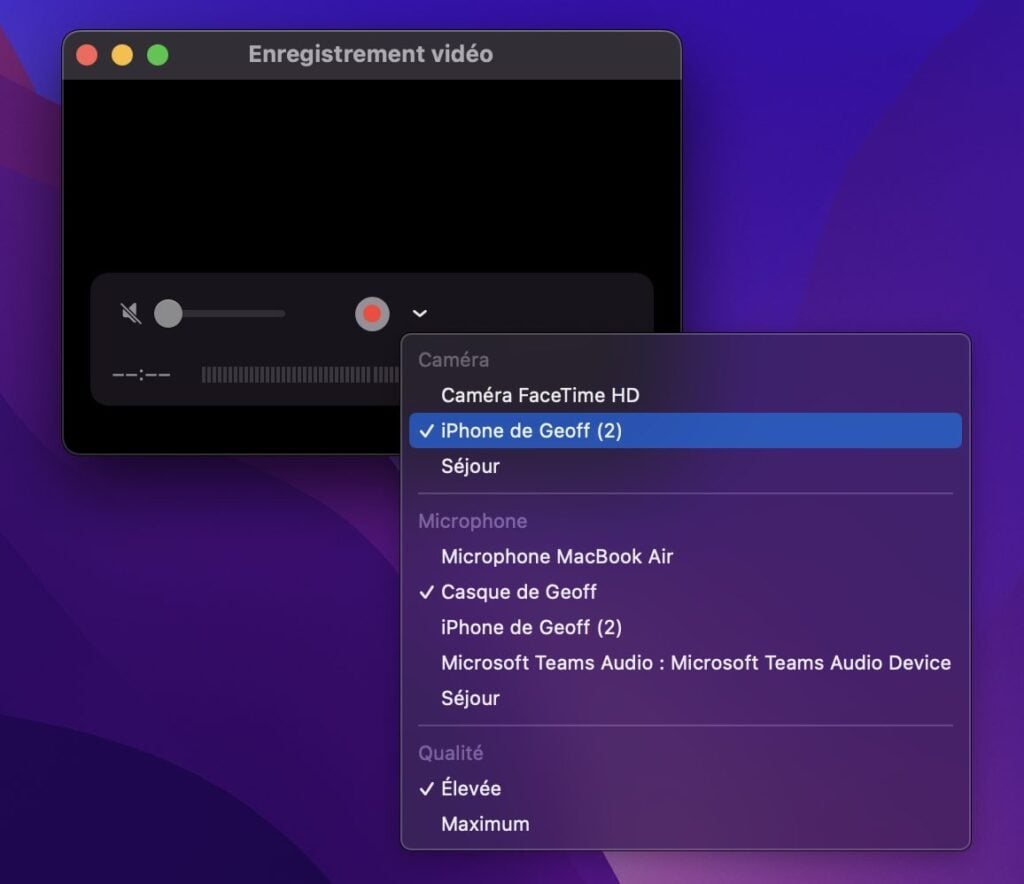The height and width of the screenshot is (884, 1024).
Task: Set quality to Élevée
Action: pyautogui.click(x=685, y=789)
